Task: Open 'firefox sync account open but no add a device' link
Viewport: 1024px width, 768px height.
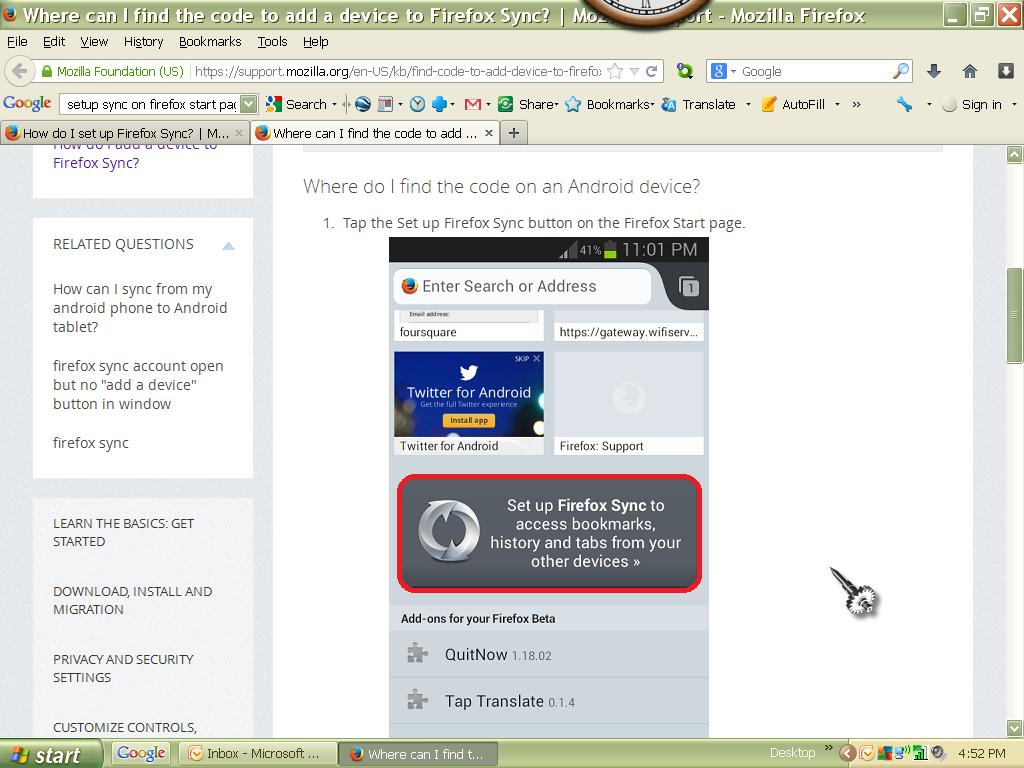Action: tap(138, 385)
